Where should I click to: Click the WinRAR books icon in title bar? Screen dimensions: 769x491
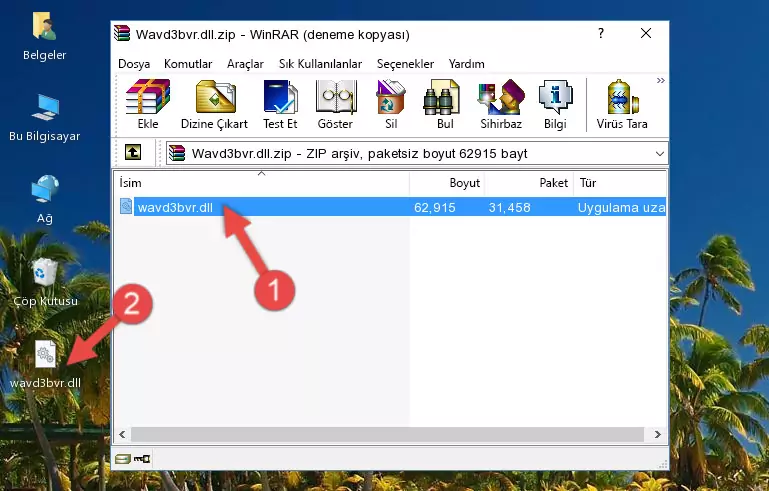click(122, 33)
